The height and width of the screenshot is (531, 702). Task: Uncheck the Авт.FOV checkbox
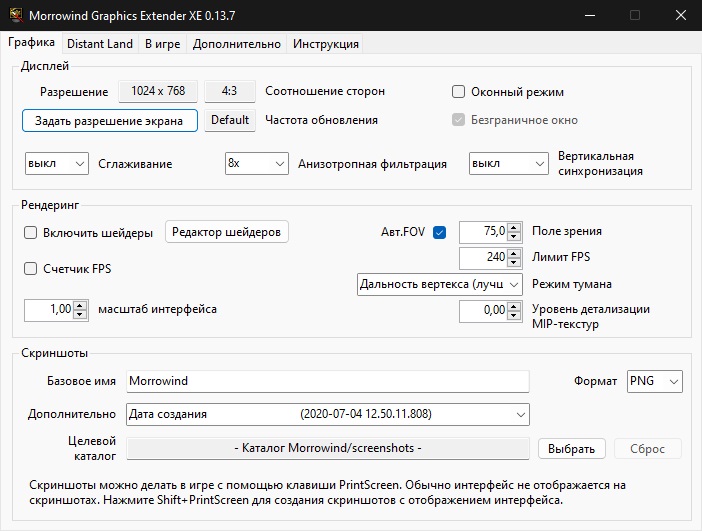pyautogui.click(x=439, y=233)
